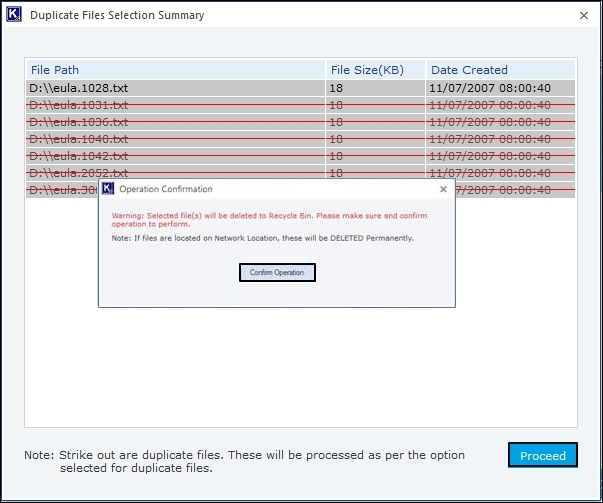Screen dimensions: 603x503
Task: Click the Confirm Operation button
Action: 277,272
